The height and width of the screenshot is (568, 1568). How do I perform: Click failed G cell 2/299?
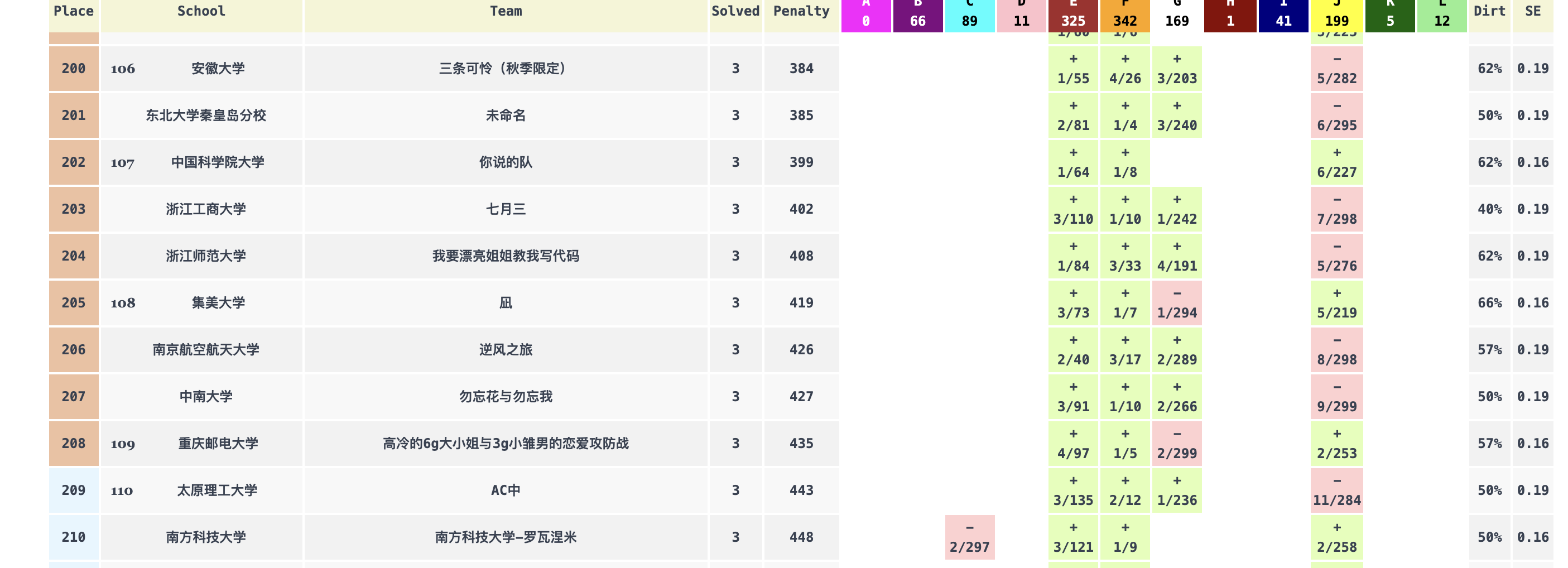[x=1177, y=444]
